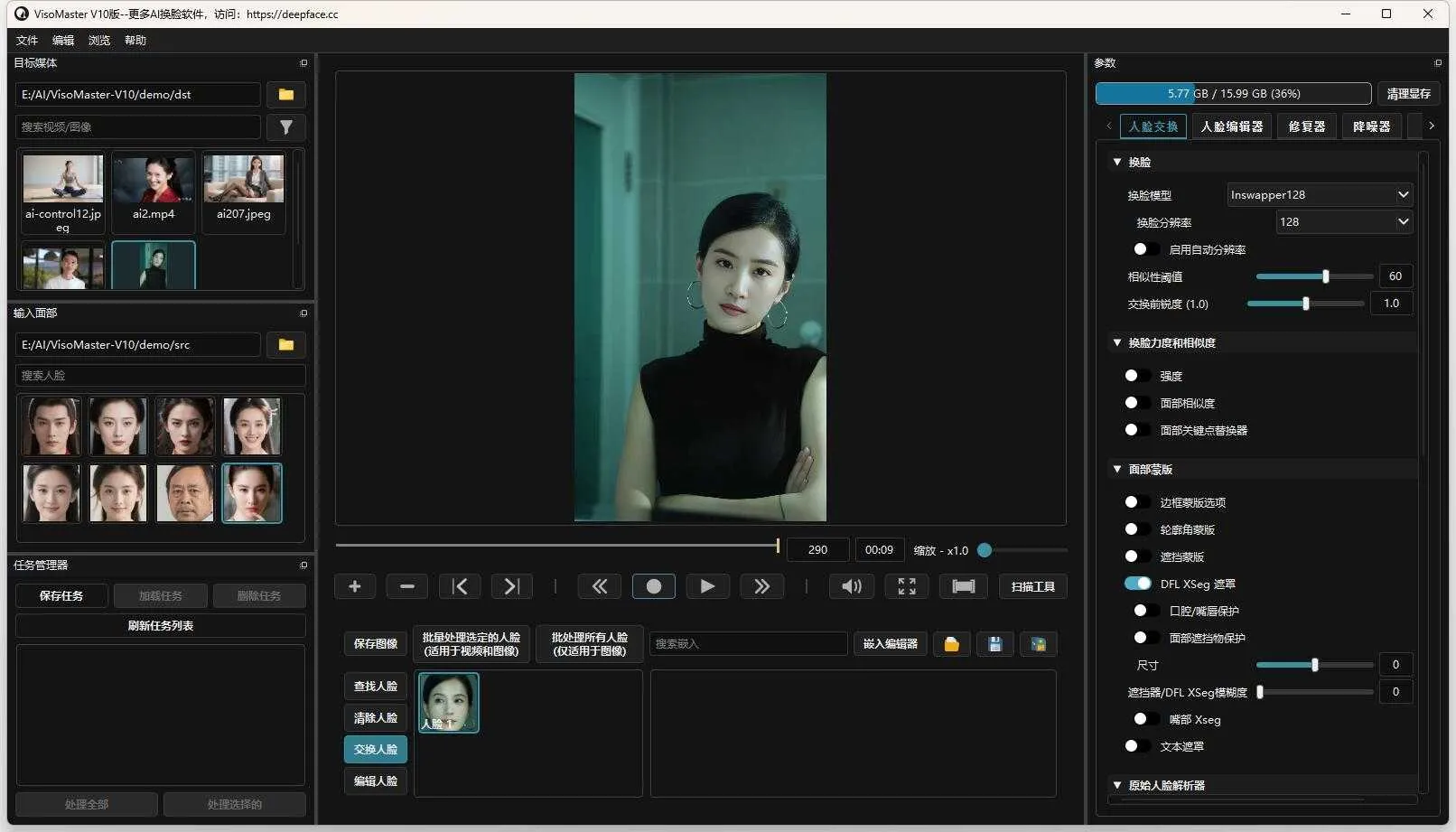This screenshot has width=1456, height=832.
Task: Open the 文件 menu
Action: [x=27, y=41]
